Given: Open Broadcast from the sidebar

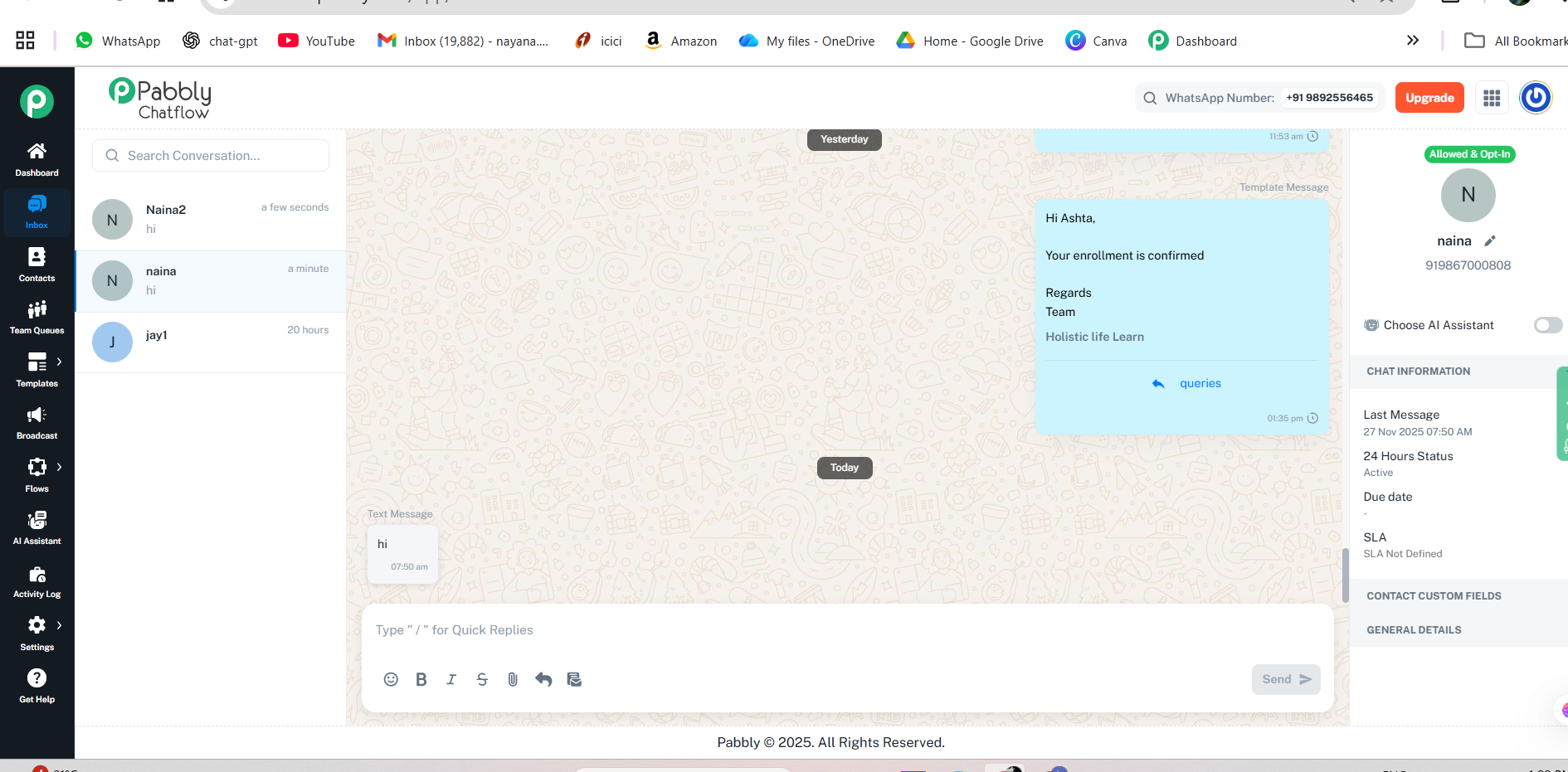Looking at the screenshot, I should coord(37,422).
